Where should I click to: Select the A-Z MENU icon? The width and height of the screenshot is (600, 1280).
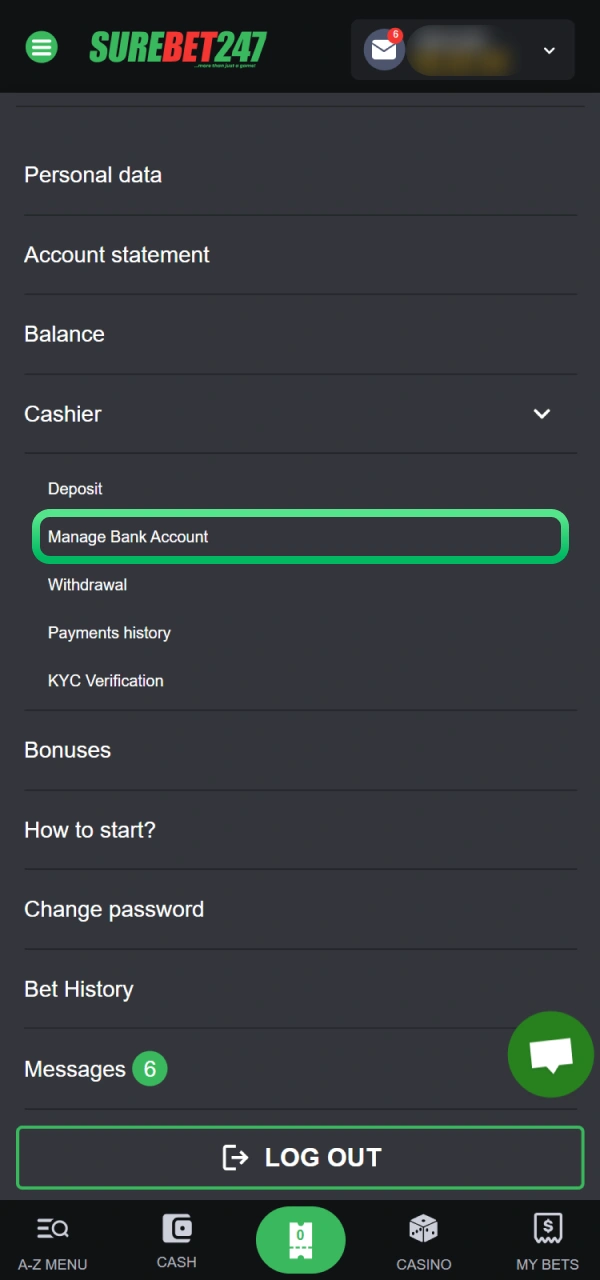[52, 1240]
